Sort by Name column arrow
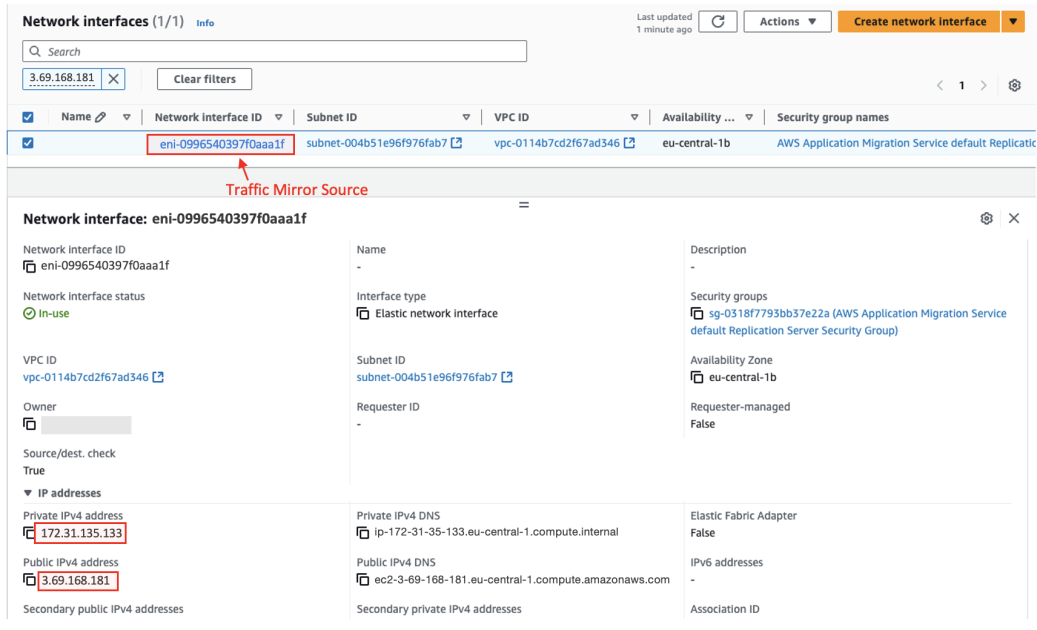This screenshot has height=630, width=1037. point(126,117)
